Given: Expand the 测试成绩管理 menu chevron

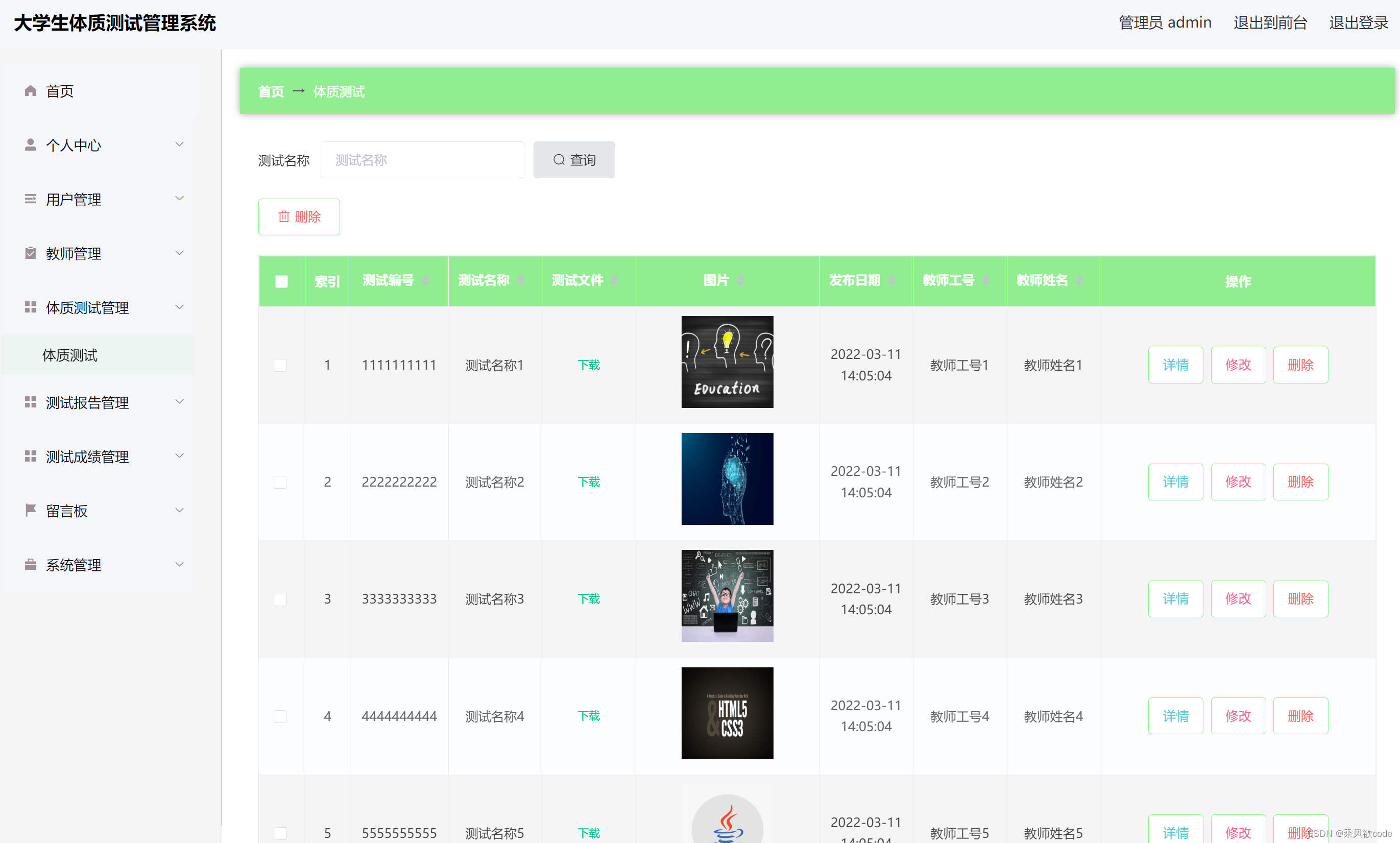Looking at the screenshot, I should coord(180,455).
